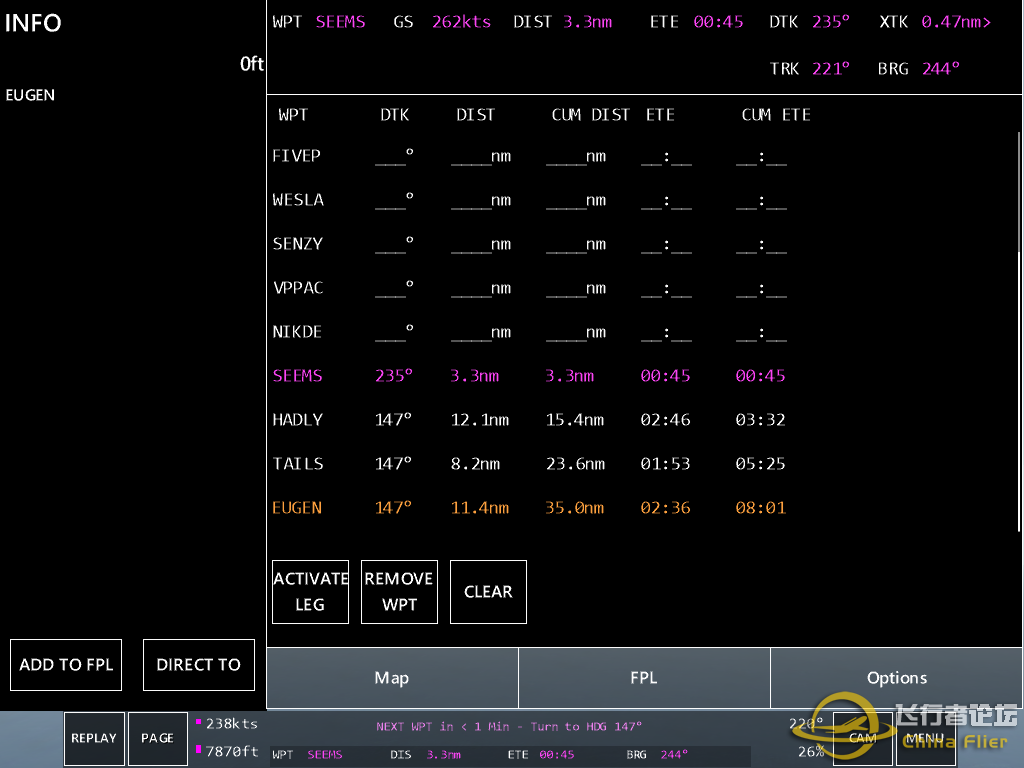Click the CUM ETE column header

[776, 115]
